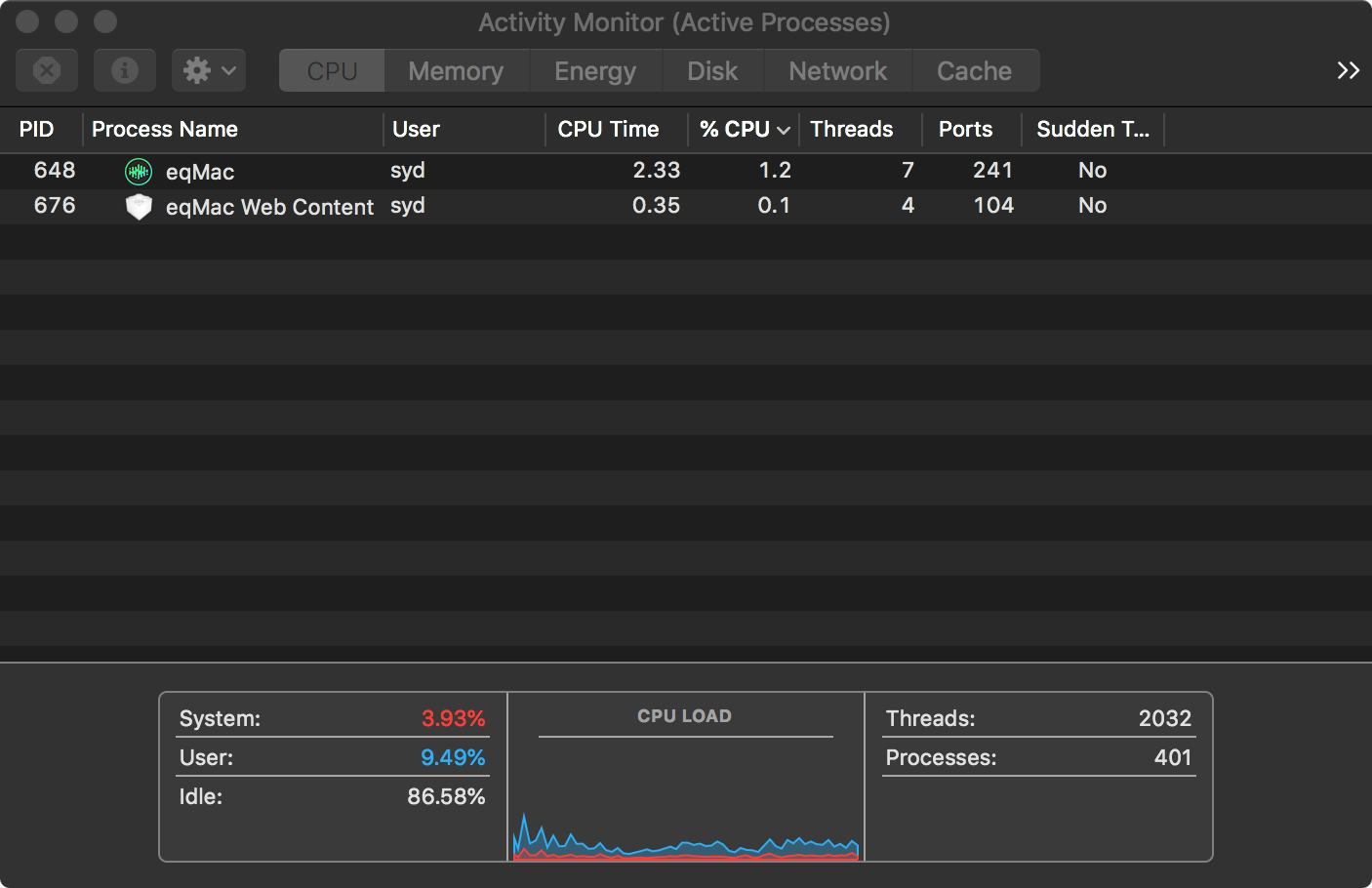Image resolution: width=1372 pixels, height=888 pixels.
Task: Switch to the Memory tab
Action: coord(456,70)
